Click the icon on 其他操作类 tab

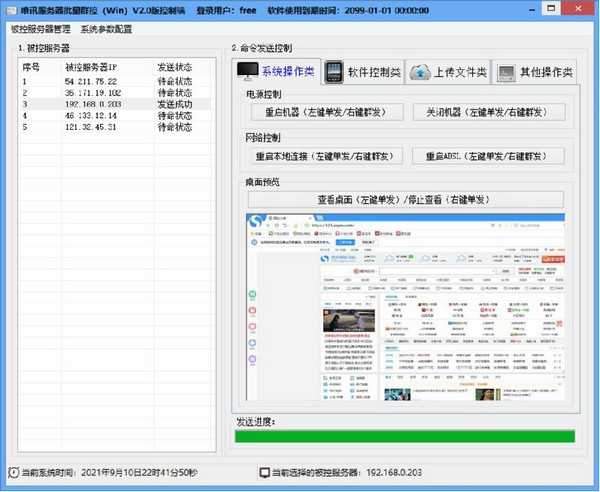[x=507, y=72]
